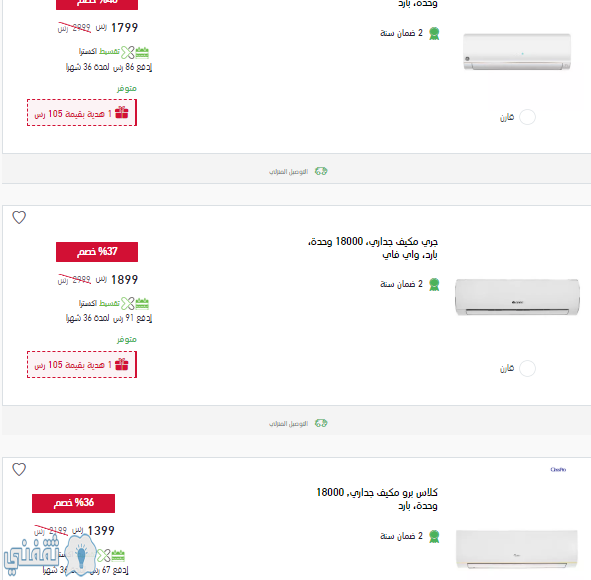This screenshot has height=580, width=591.
Task: Click the 36% discount red badge
Action: tap(73, 503)
